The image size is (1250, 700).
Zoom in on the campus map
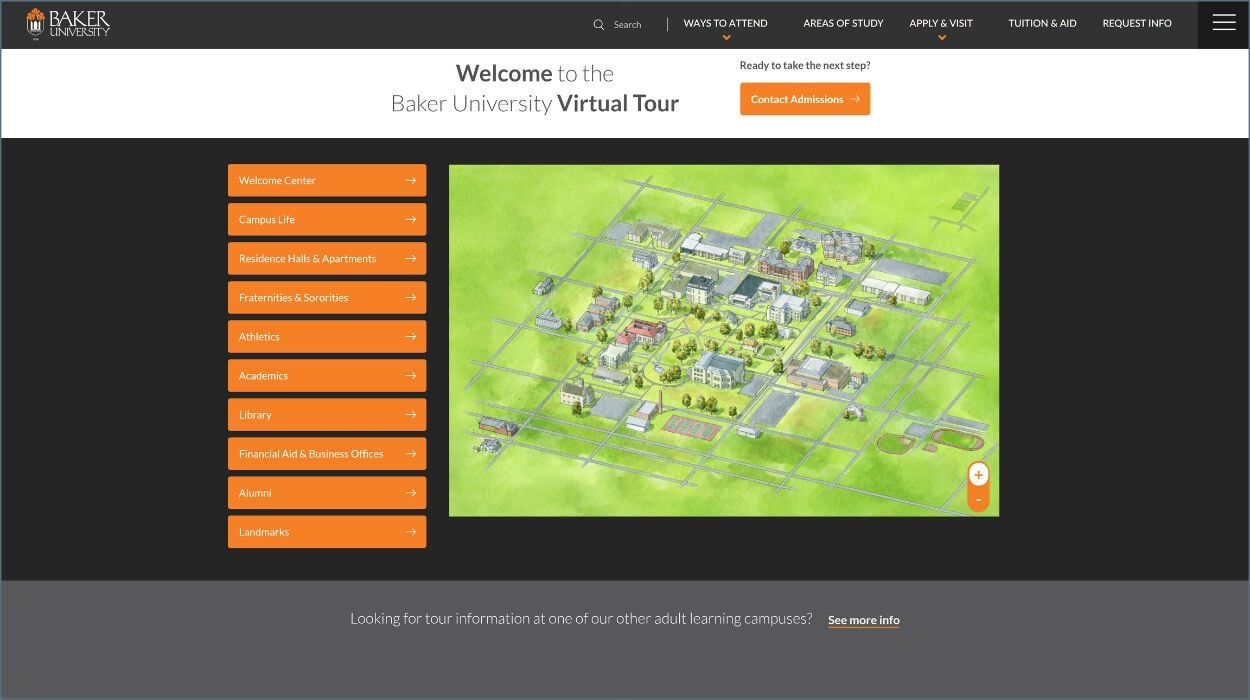coord(978,475)
